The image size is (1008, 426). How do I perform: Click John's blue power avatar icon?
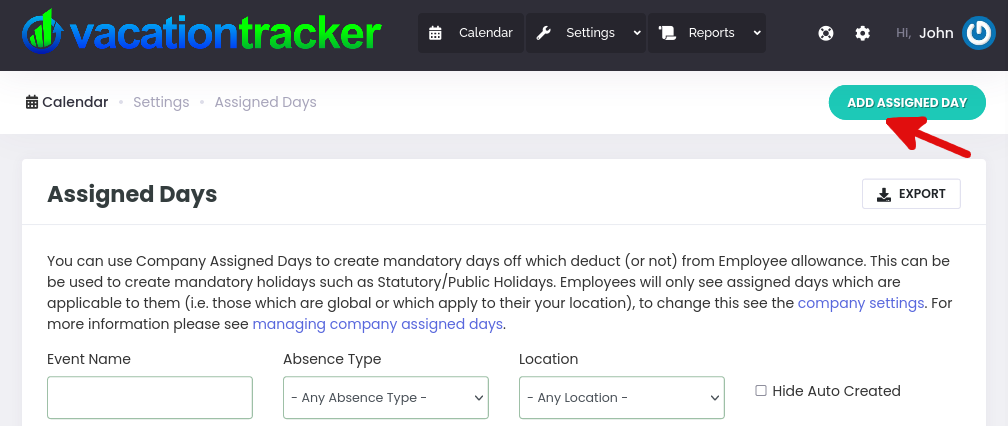coord(978,33)
